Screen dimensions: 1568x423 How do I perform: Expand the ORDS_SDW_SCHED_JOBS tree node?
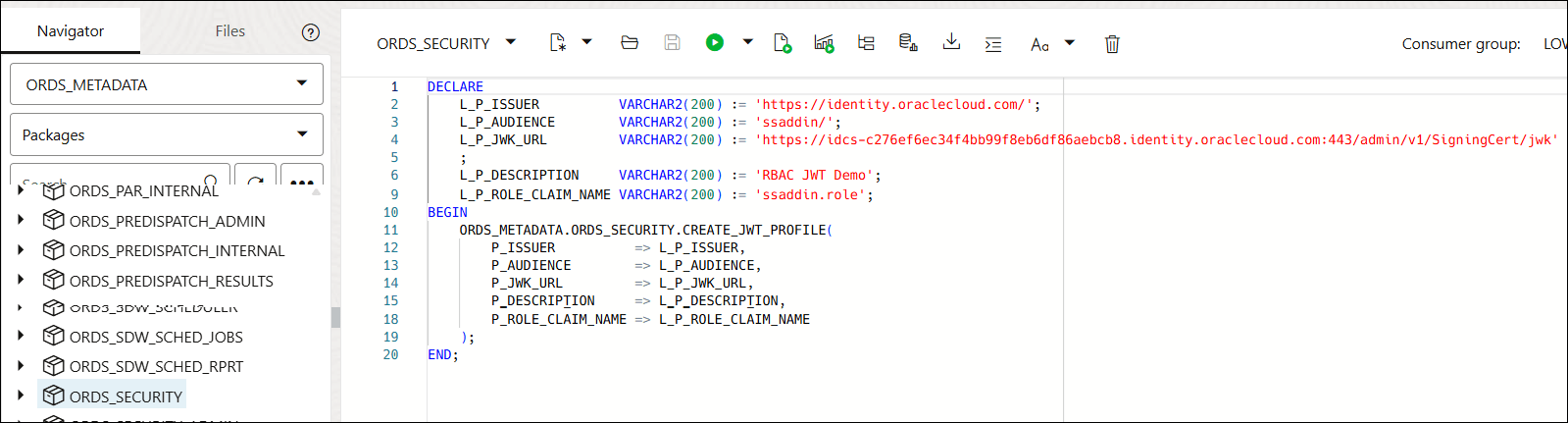pos(21,337)
